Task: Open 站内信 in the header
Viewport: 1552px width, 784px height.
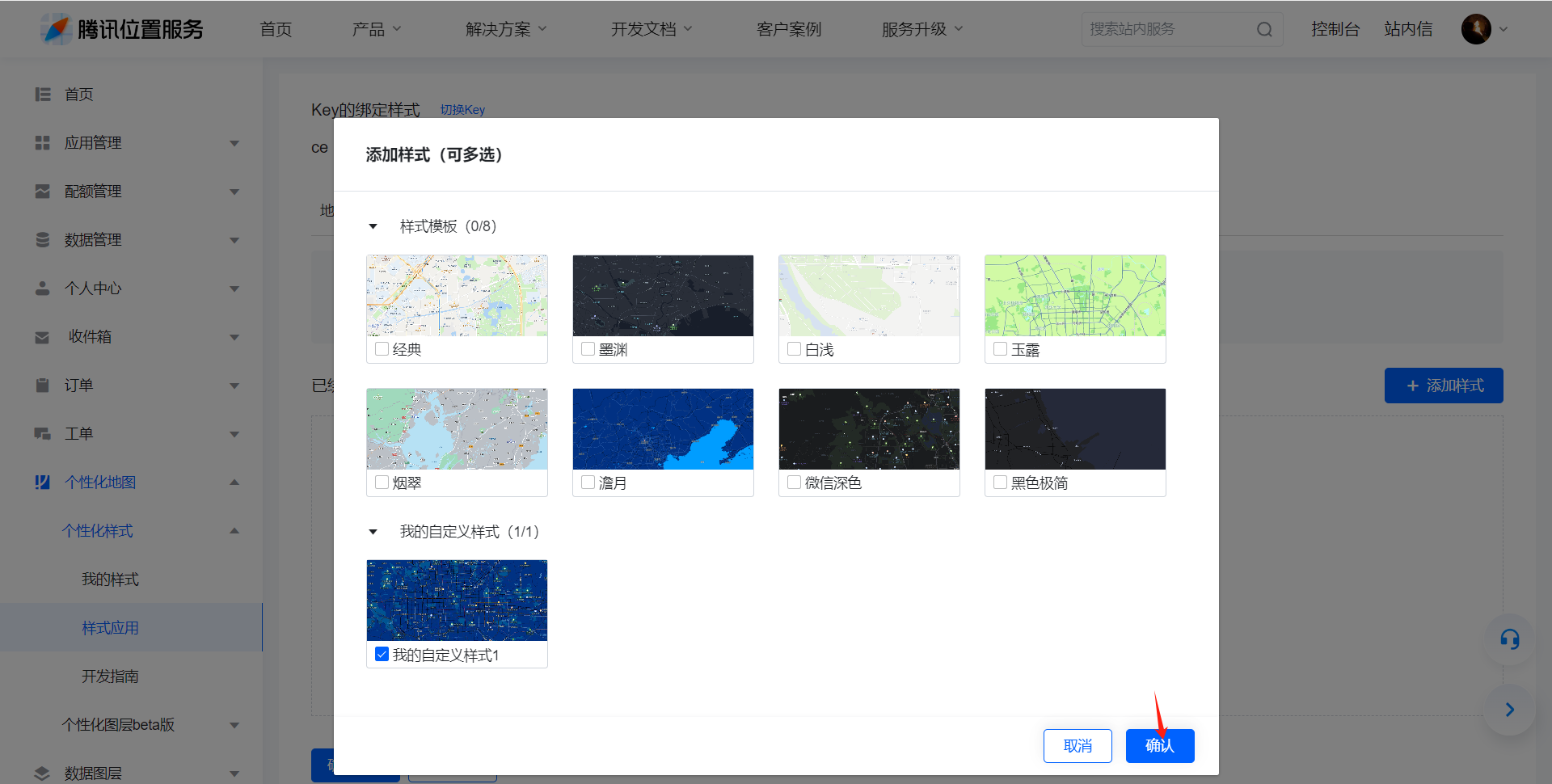Action: pyautogui.click(x=1408, y=29)
